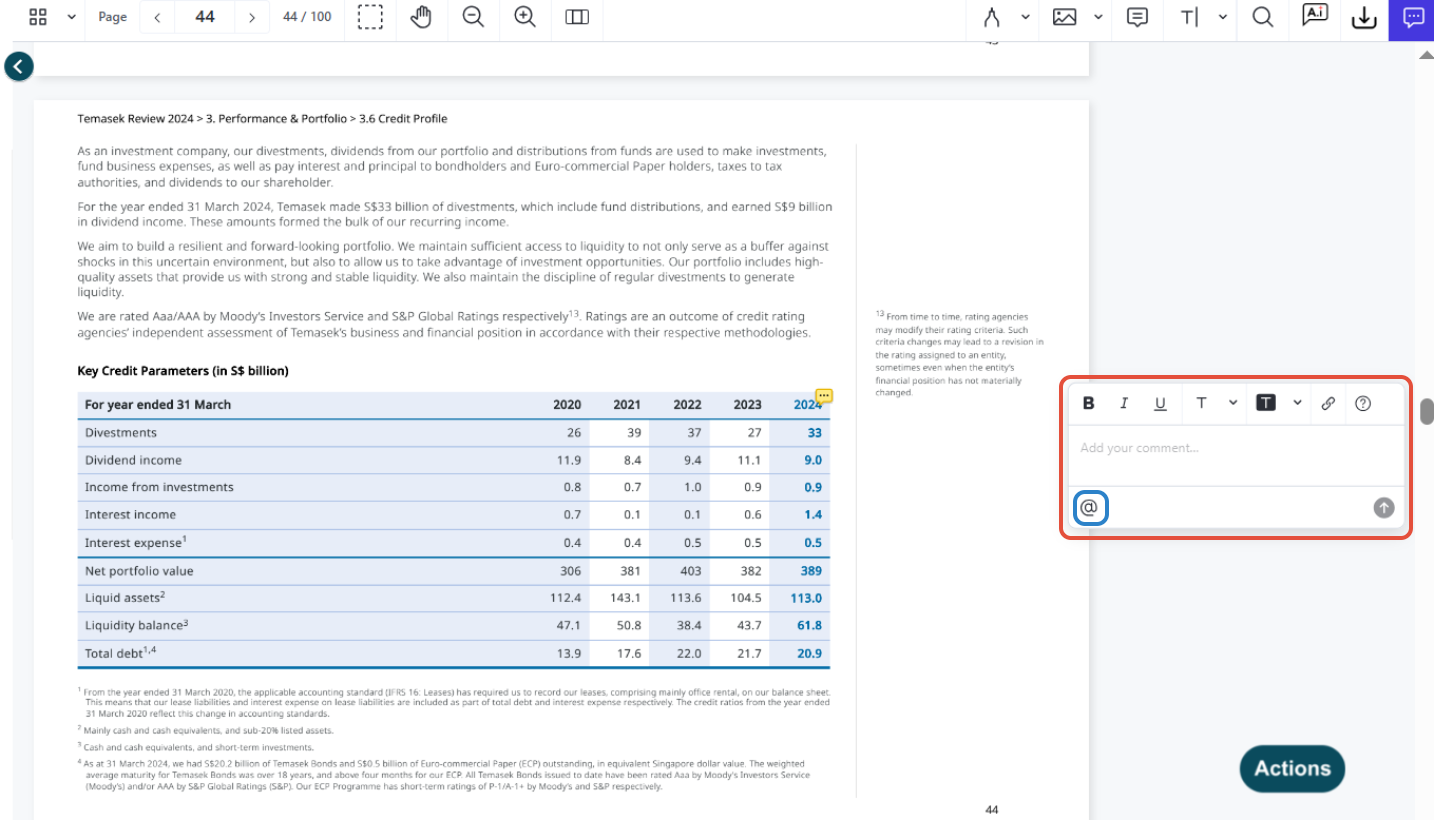Go to the previous page arrow
This screenshot has width=1434, height=820.
click(x=158, y=17)
